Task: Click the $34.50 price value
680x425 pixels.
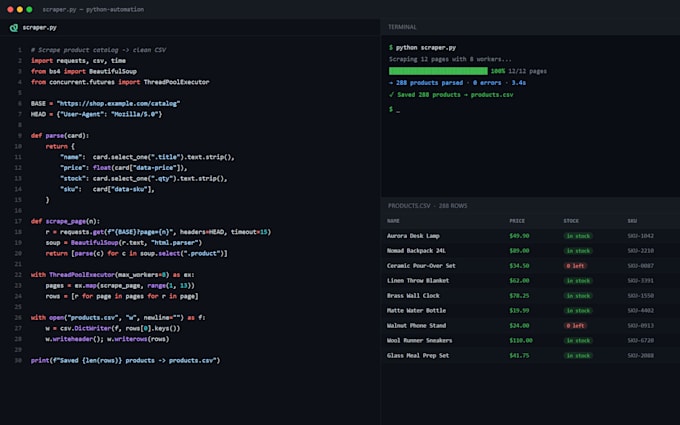Action: (x=519, y=265)
